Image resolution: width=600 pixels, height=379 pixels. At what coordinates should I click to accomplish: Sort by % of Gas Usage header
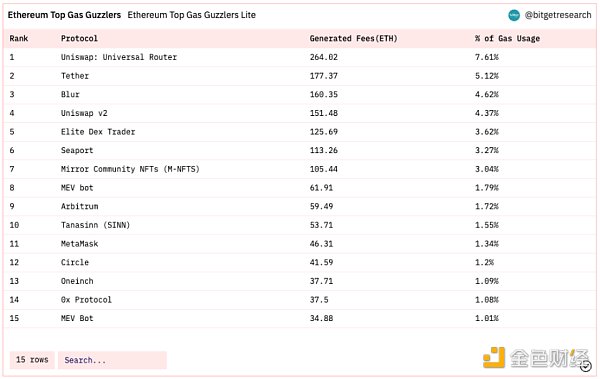coord(507,38)
